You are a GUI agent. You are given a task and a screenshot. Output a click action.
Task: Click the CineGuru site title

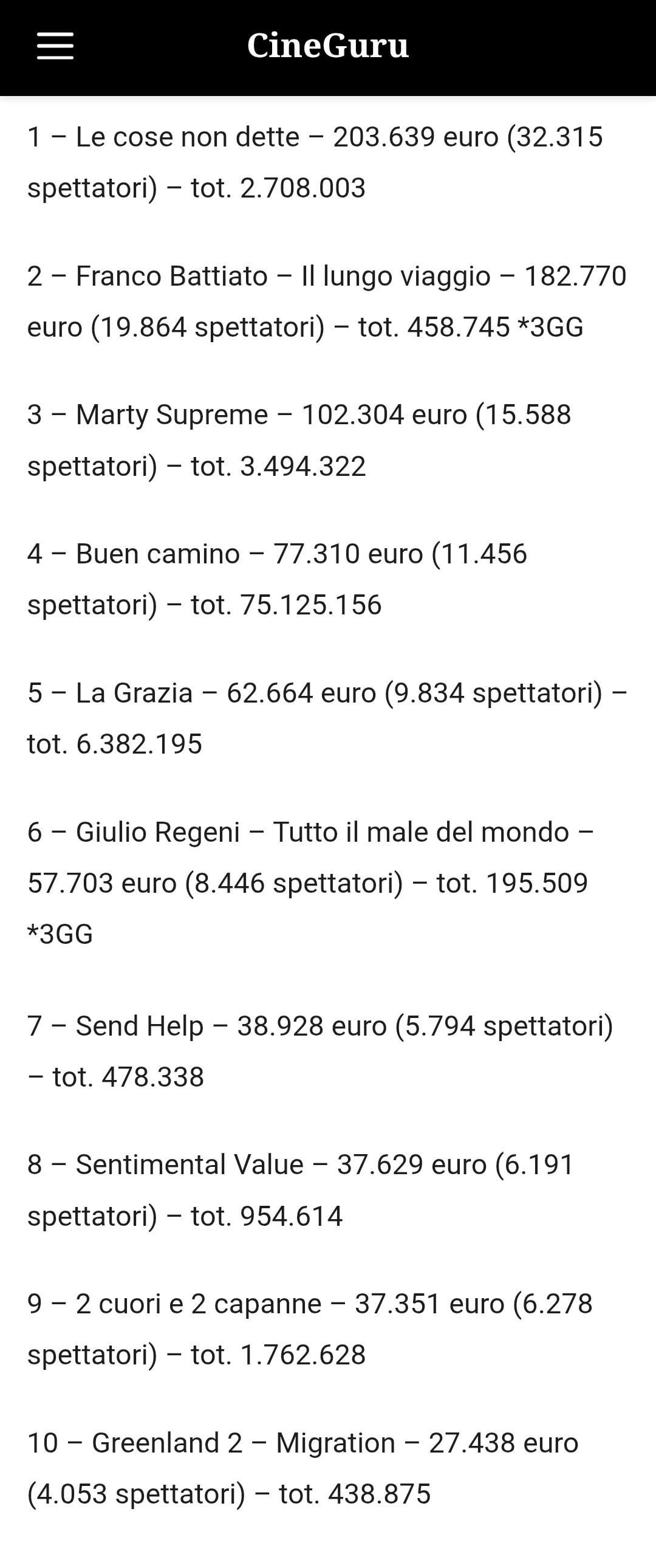coord(327,46)
